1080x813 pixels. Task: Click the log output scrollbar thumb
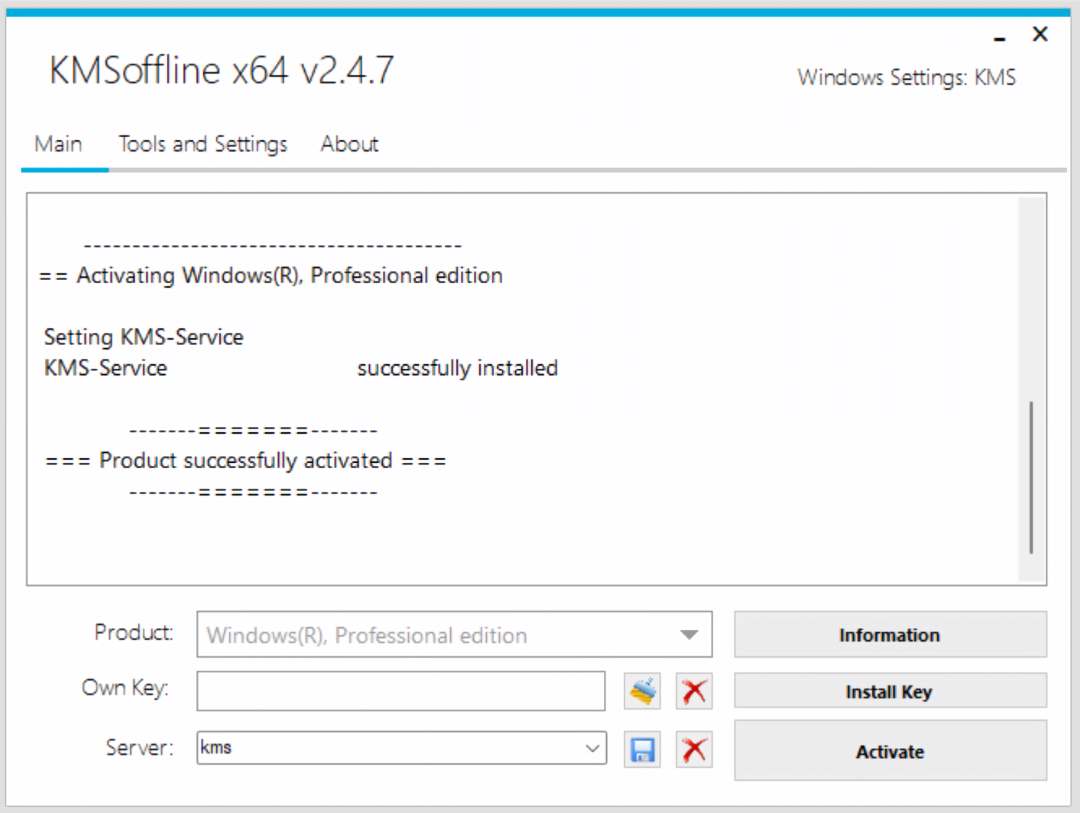(1031, 477)
